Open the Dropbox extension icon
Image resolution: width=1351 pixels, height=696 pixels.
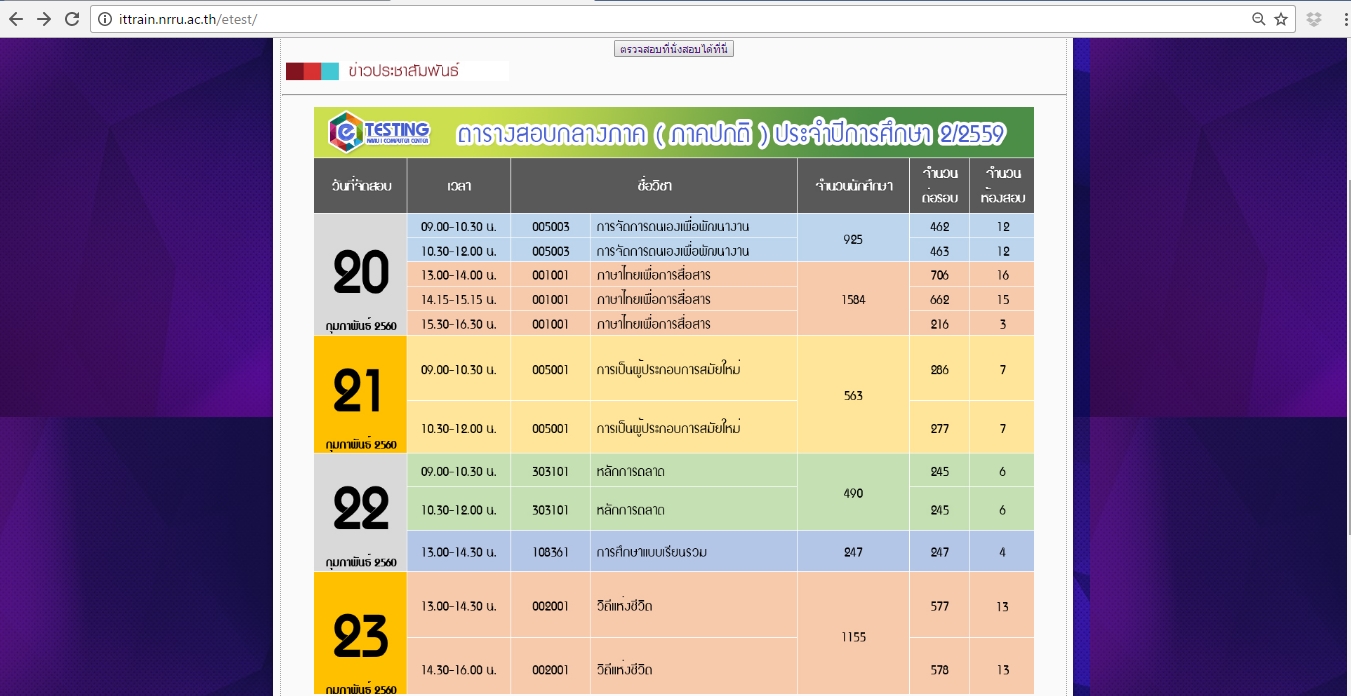point(1314,19)
